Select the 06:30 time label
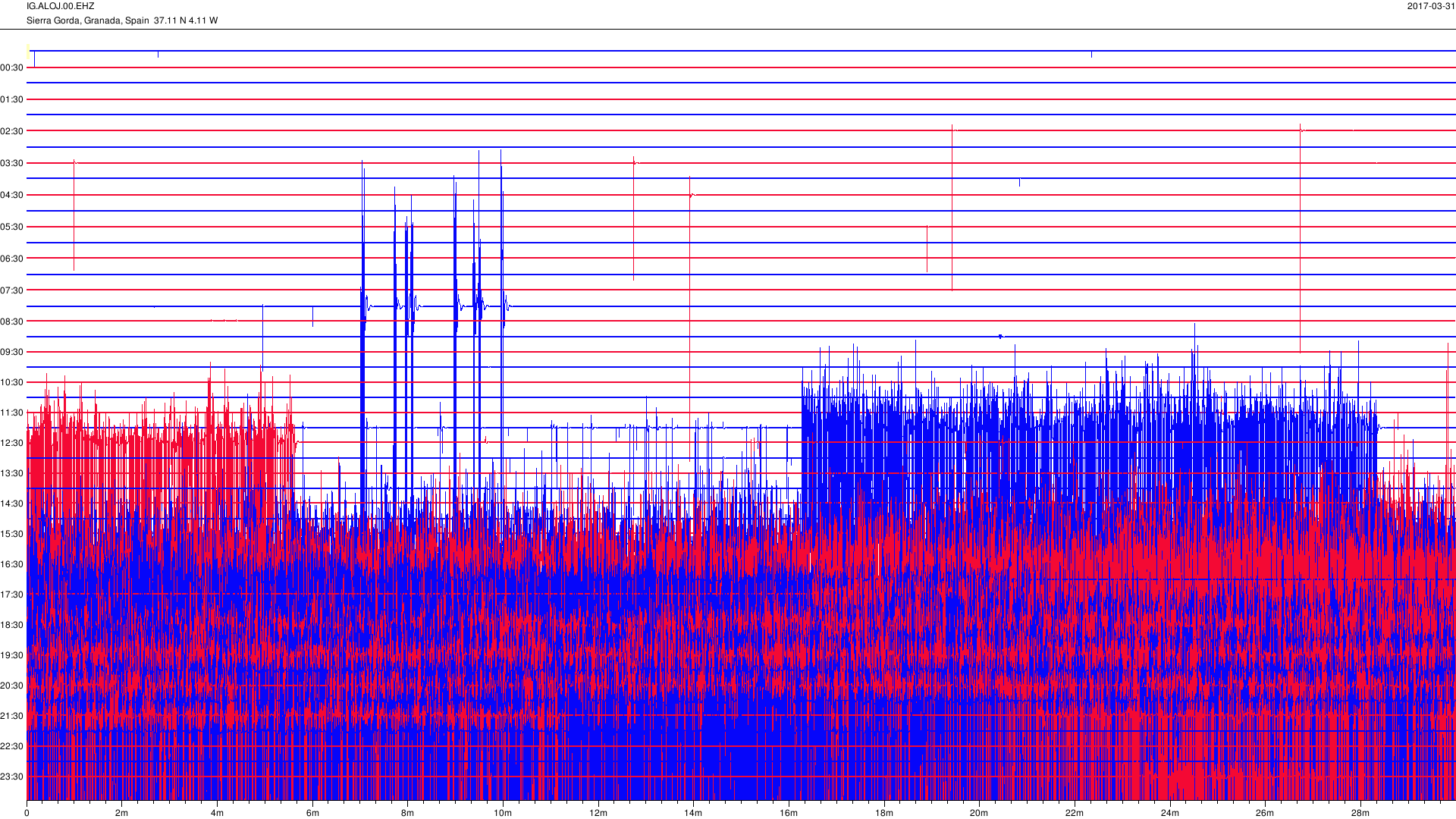Viewport: 1456px width, 819px height. tap(12, 259)
